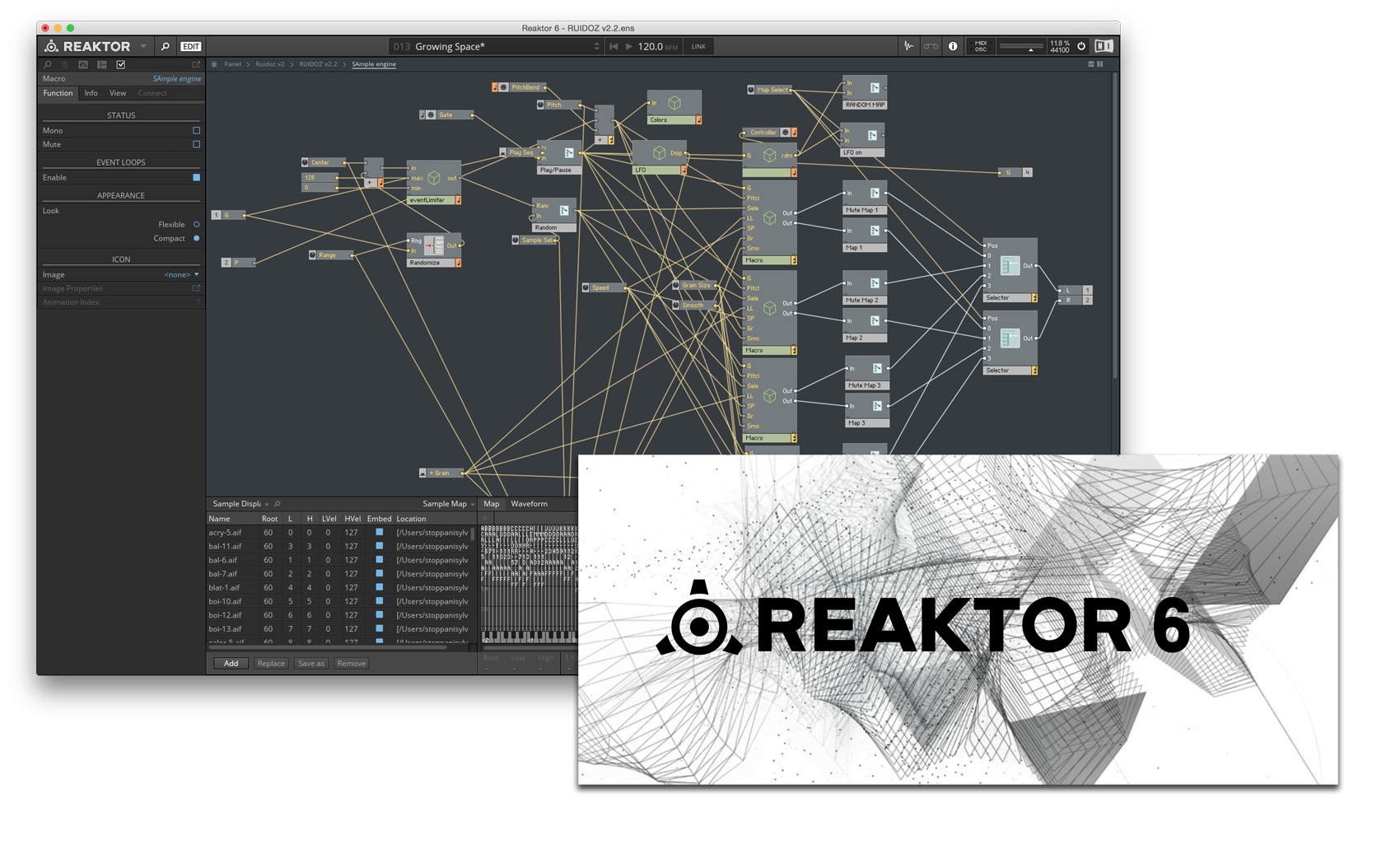Viewport: 1400px width, 863px height.
Task: Enable the Mono checkbox
Action: (x=196, y=130)
